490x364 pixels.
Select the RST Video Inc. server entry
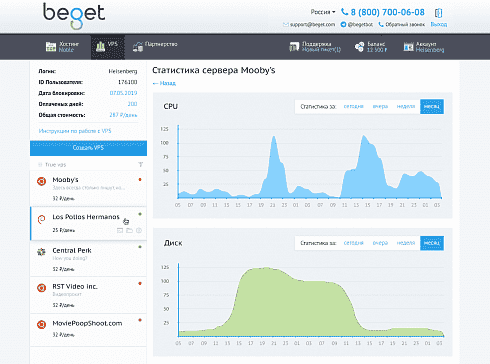click(x=88, y=295)
